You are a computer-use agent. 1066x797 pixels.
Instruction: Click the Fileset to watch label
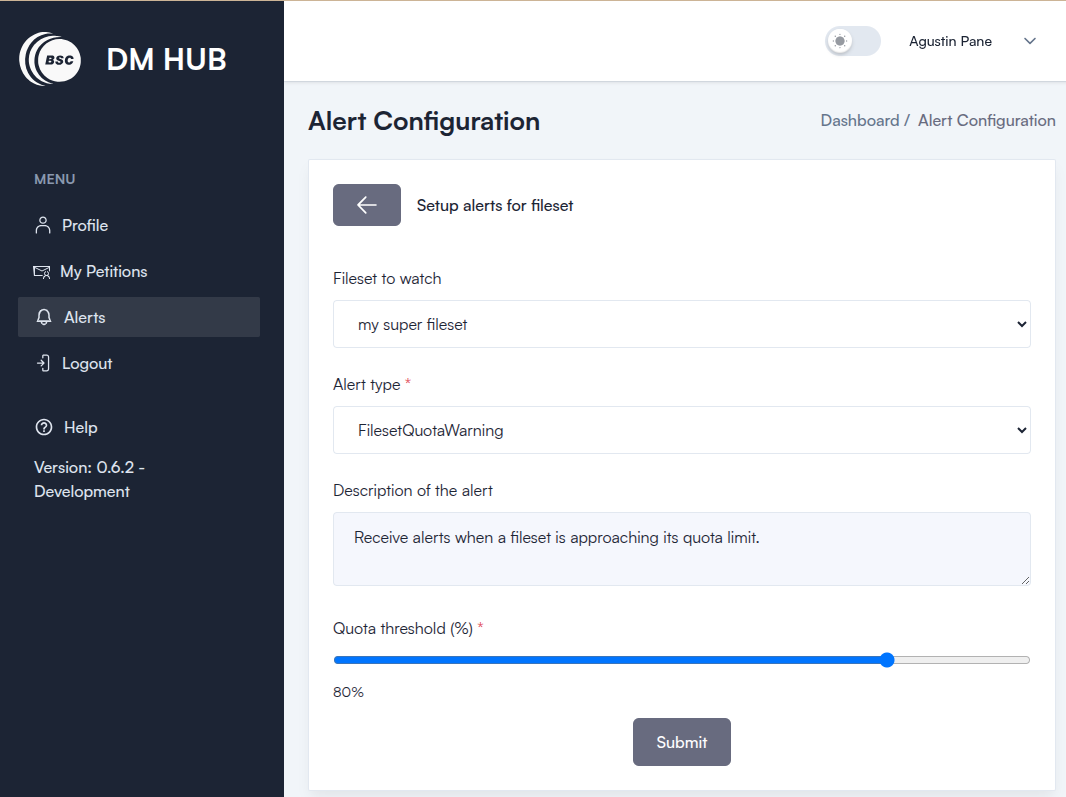387,279
